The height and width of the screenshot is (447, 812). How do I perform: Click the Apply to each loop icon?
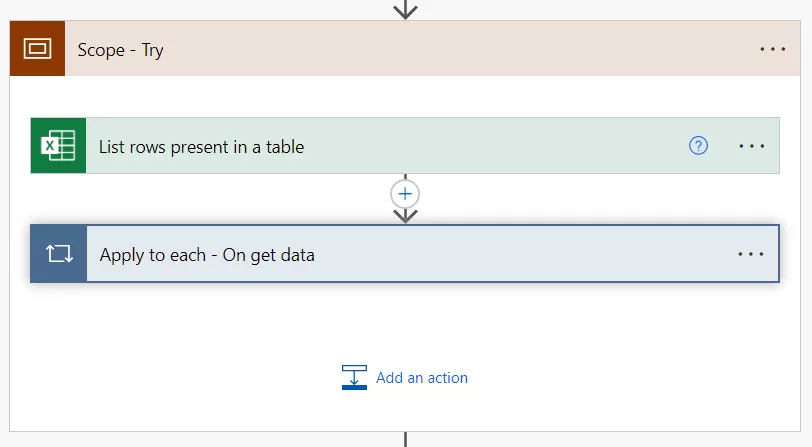[x=59, y=254]
